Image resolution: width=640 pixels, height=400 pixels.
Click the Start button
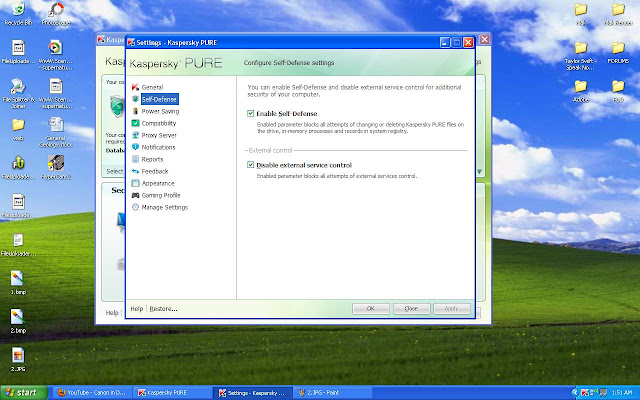point(24,393)
